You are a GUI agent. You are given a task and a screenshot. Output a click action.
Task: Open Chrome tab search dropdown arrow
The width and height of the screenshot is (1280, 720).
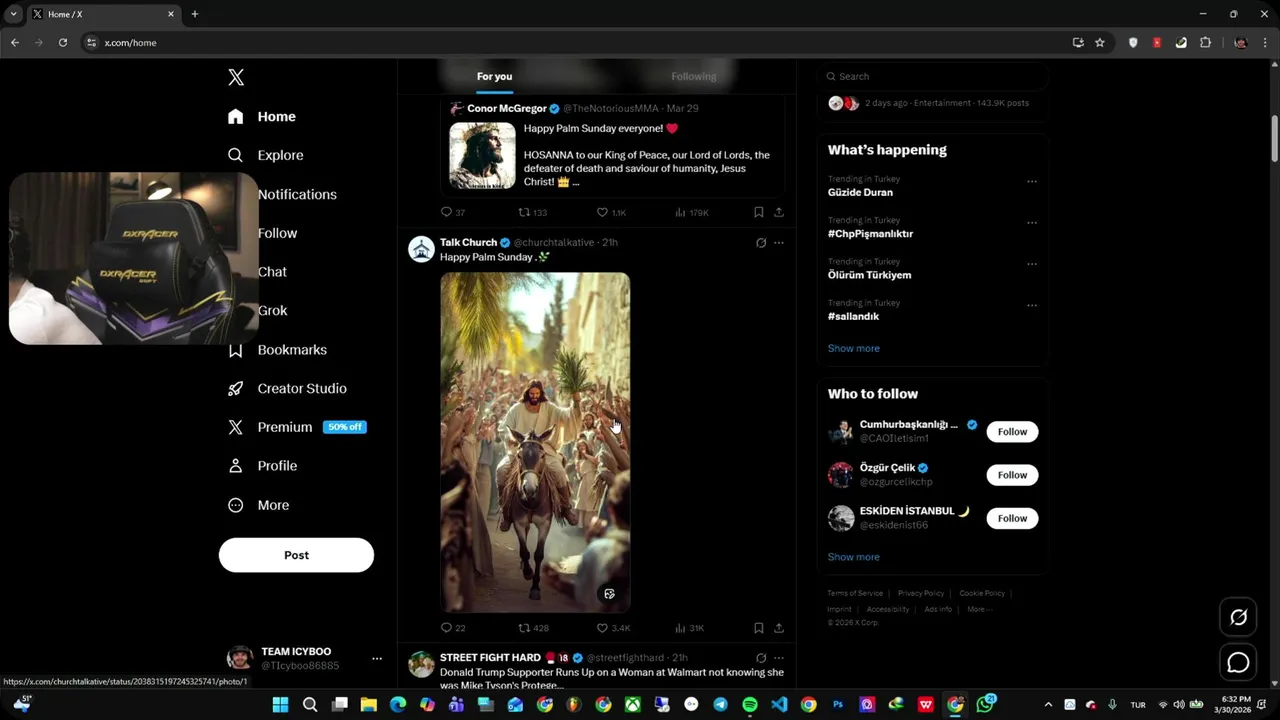tap(14, 14)
